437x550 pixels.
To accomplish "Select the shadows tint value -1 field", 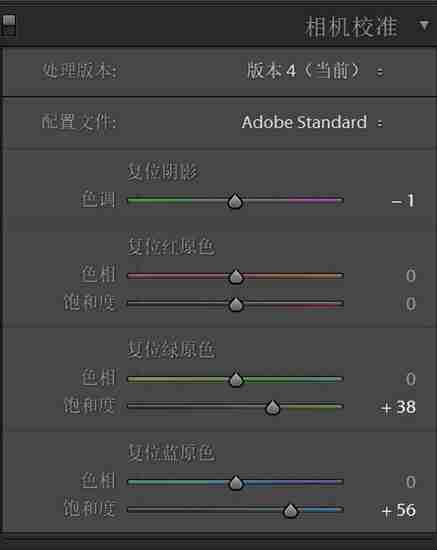I will (403, 201).
